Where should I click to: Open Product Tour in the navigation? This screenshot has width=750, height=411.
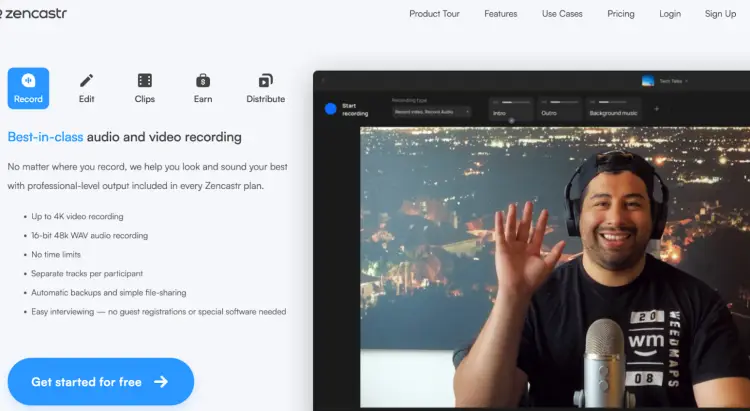[434, 14]
